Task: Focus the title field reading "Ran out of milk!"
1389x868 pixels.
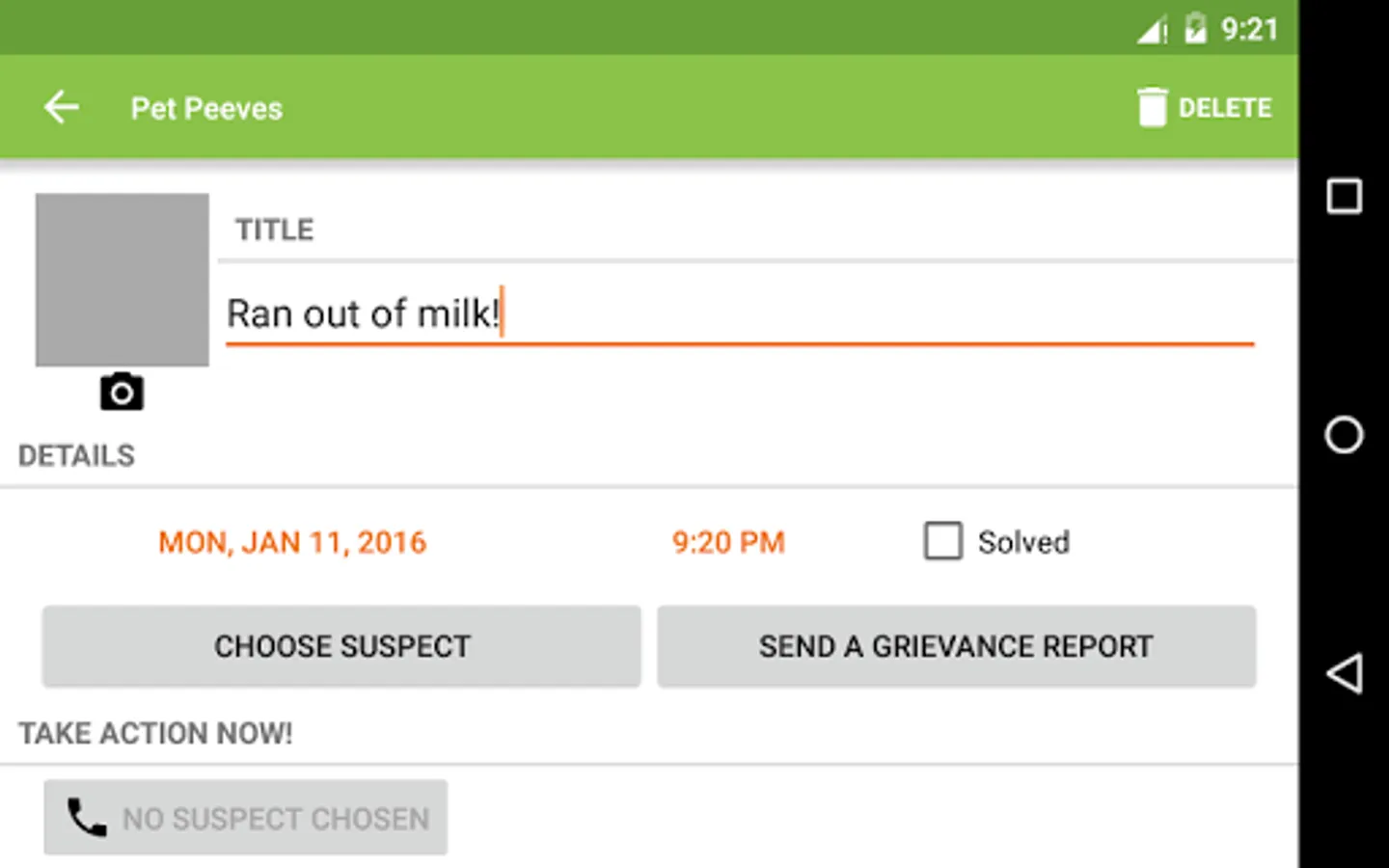Action: point(739,313)
